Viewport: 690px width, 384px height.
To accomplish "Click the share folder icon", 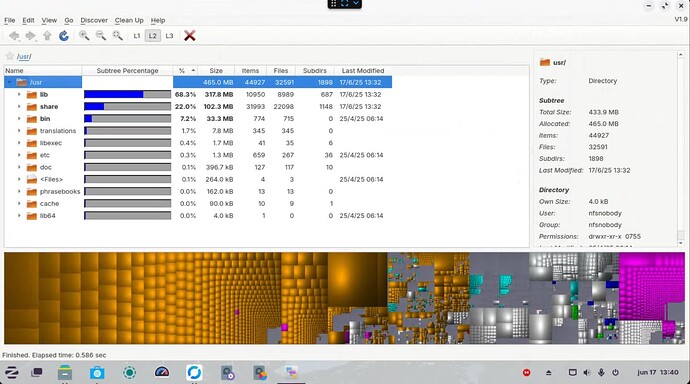I will pos(31,107).
